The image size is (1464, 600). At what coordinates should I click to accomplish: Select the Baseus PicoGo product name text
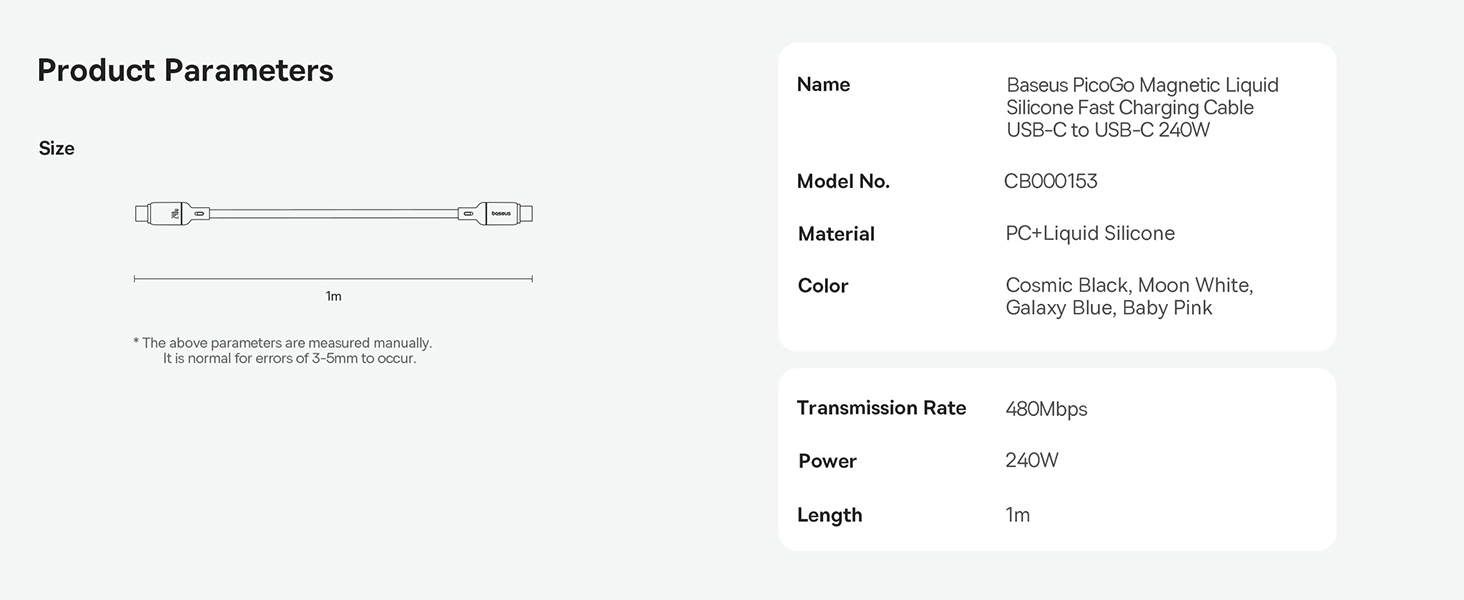(x=1142, y=108)
